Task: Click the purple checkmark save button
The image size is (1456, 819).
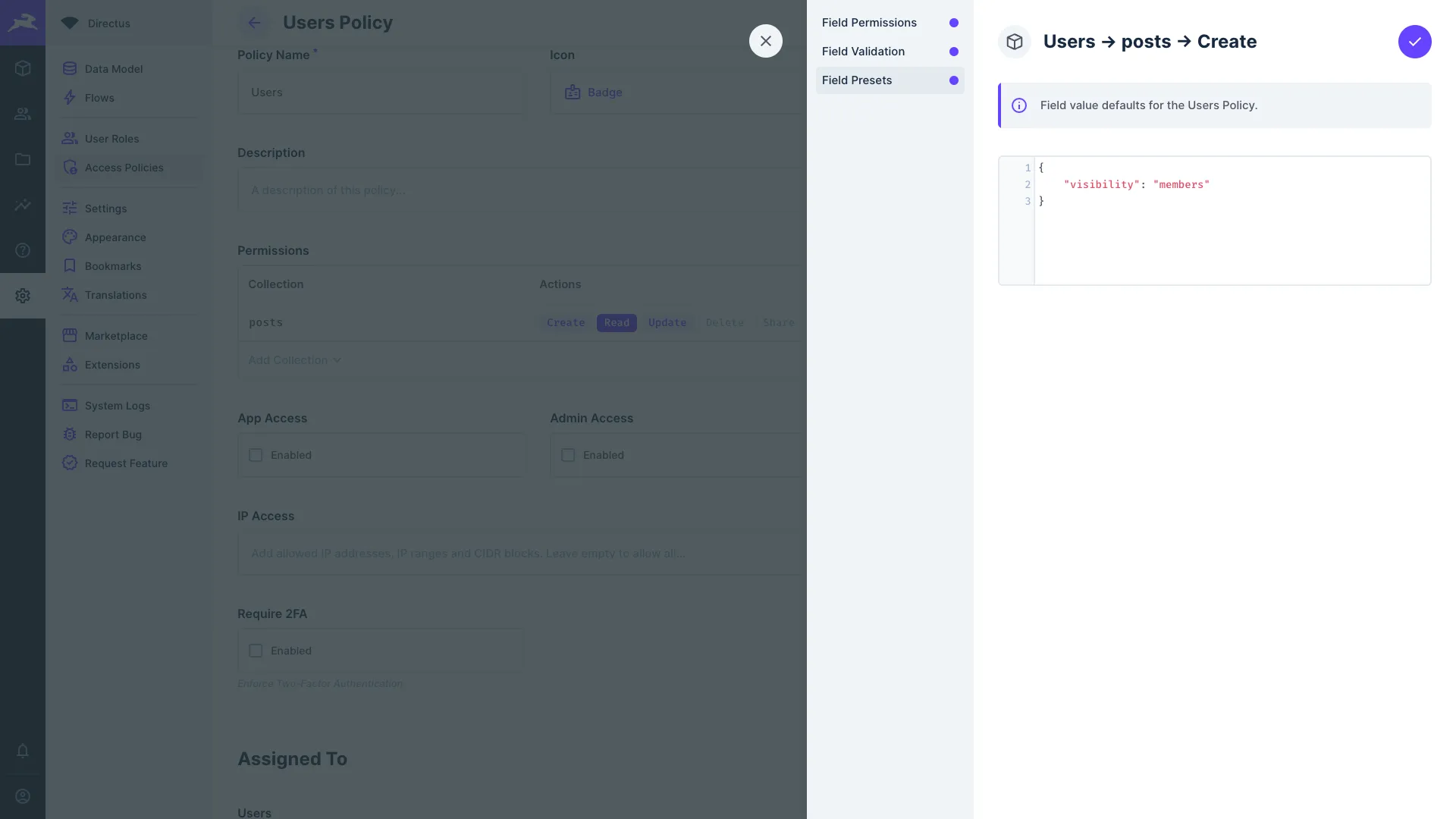Action: pyautogui.click(x=1414, y=42)
